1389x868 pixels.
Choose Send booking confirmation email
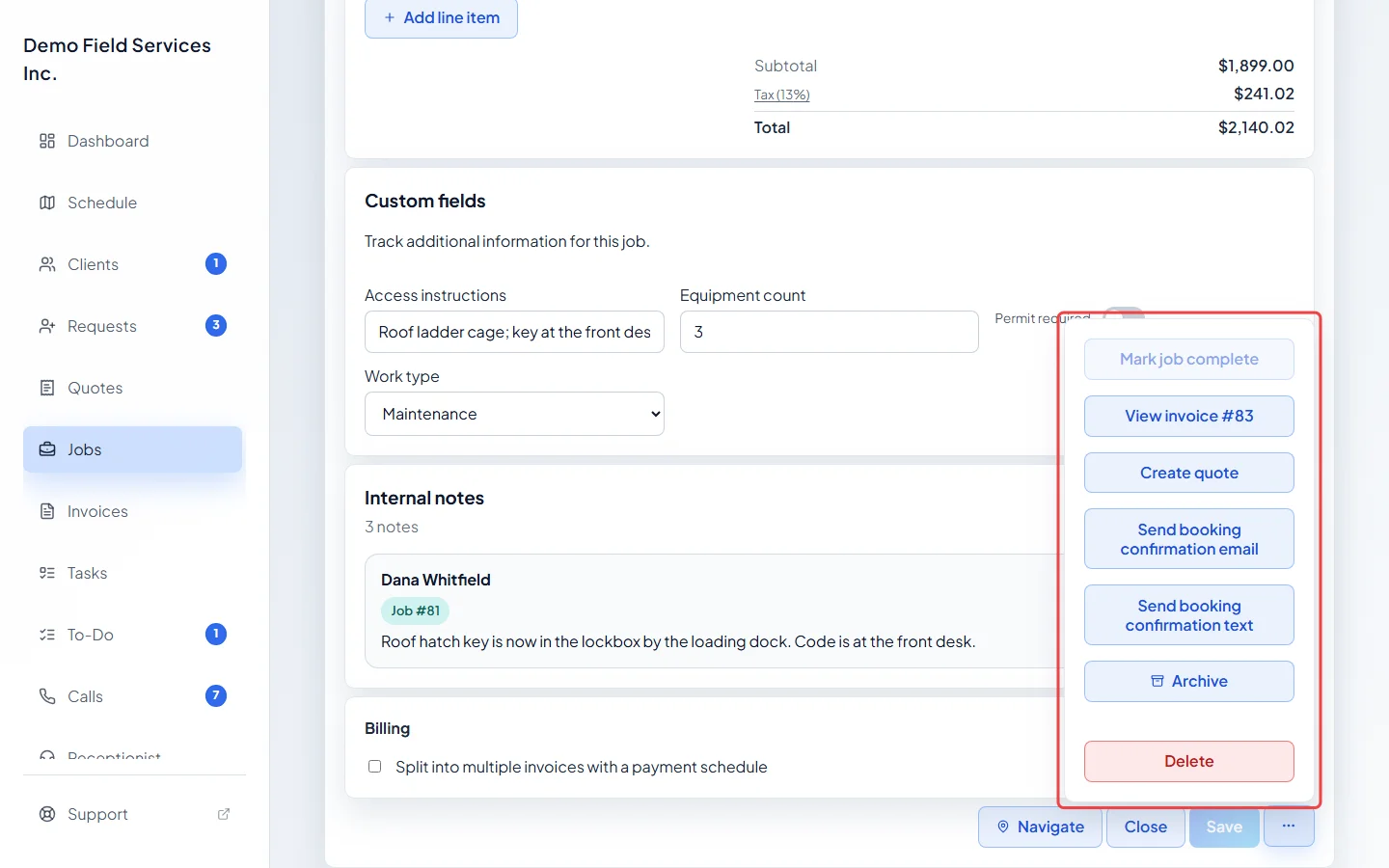coord(1189,539)
